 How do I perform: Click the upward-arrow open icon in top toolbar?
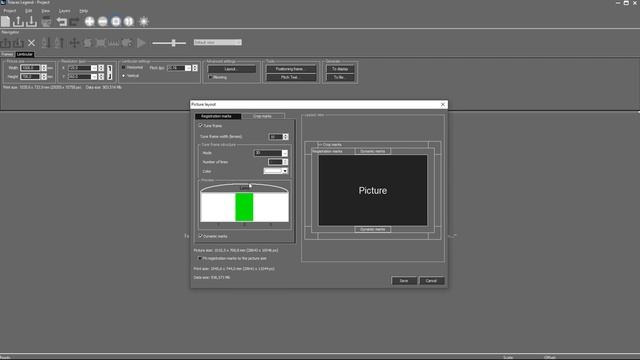point(18,21)
